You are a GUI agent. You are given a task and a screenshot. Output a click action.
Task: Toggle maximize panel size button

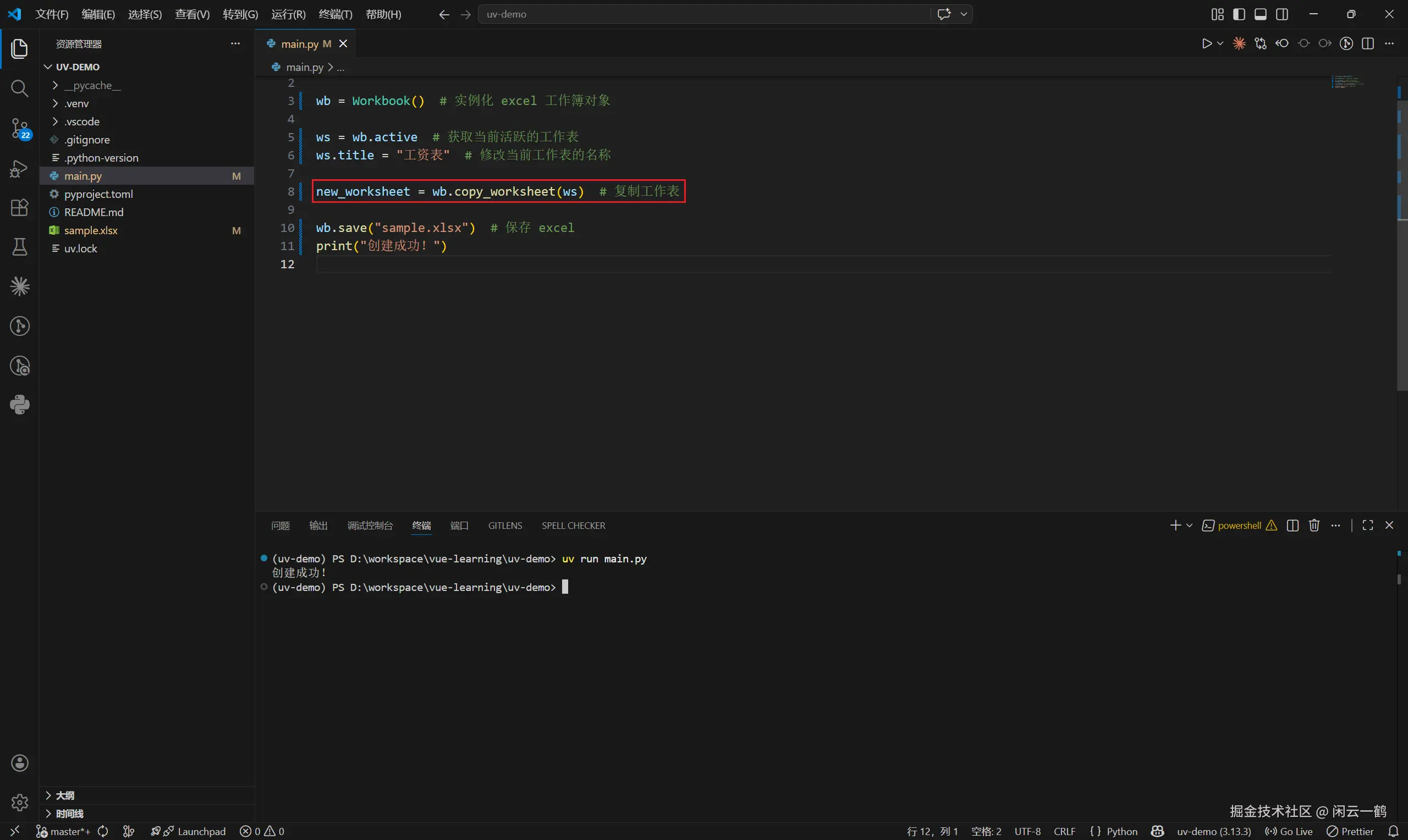(x=1367, y=526)
